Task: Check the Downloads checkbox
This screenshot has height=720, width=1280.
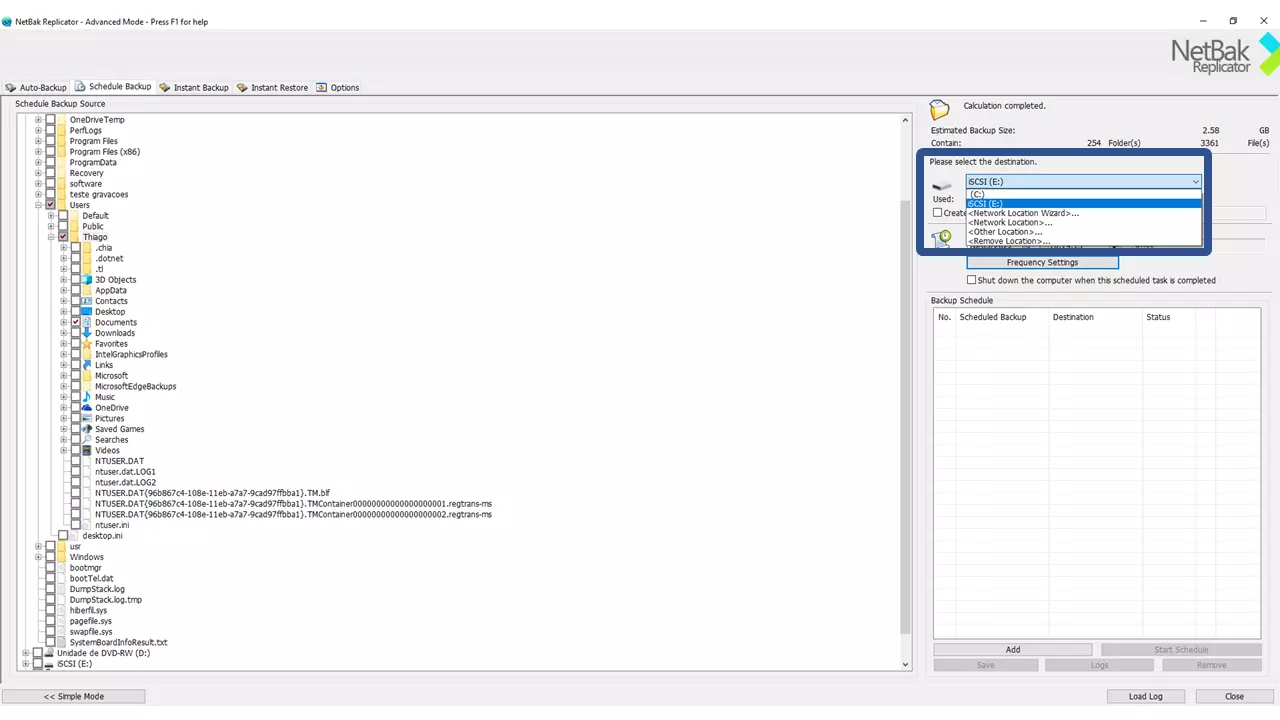Action: pyautogui.click(x=76, y=333)
